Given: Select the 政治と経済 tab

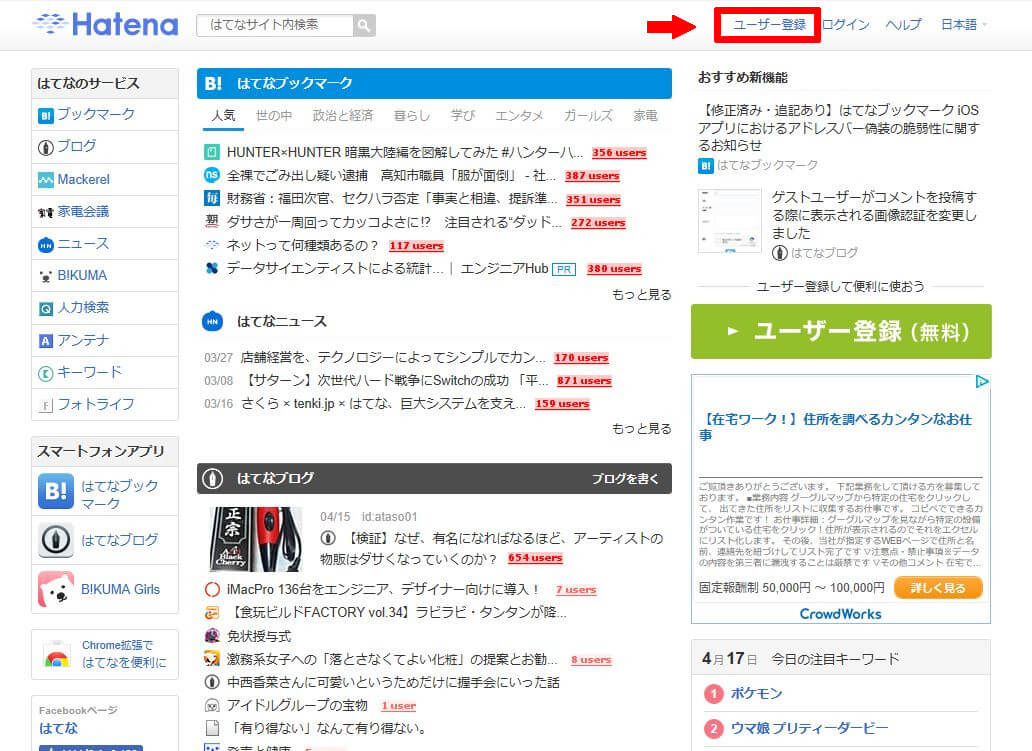Looking at the screenshot, I should 343,116.
